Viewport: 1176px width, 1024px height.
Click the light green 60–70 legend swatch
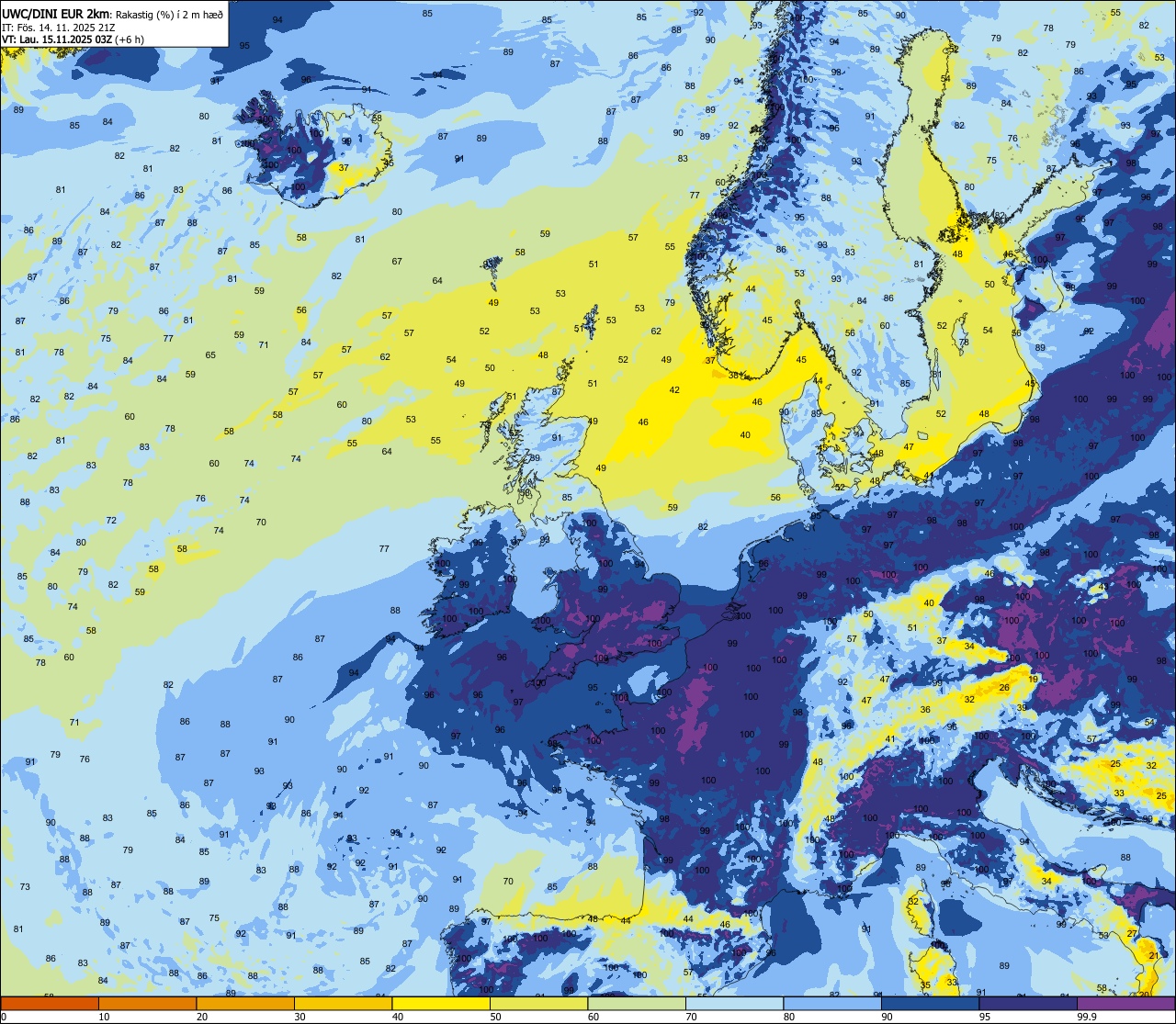pyautogui.click(x=636, y=1003)
